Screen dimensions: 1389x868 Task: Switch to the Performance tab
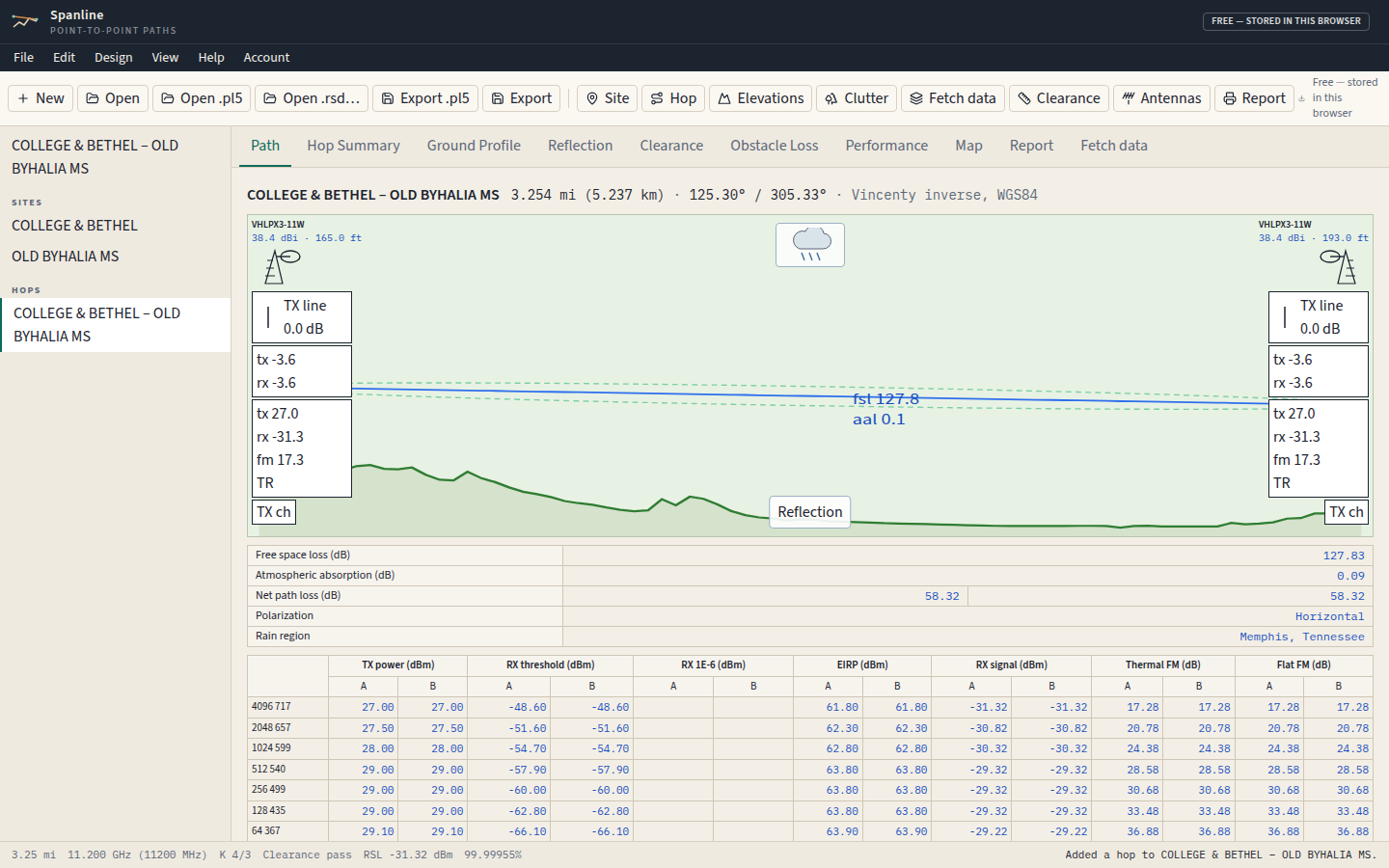click(x=886, y=146)
